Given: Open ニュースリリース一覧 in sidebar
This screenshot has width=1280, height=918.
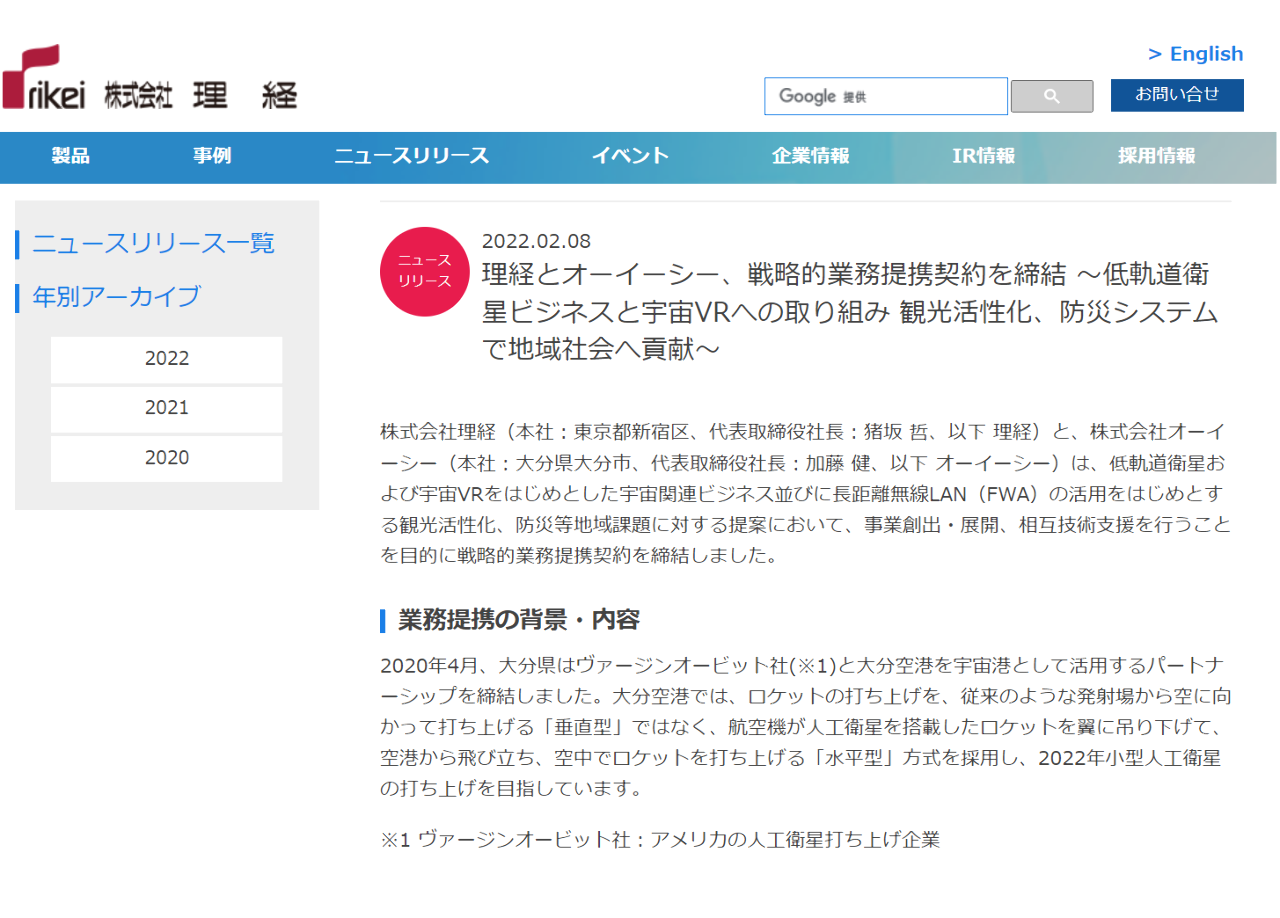Looking at the screenshot, I should [x=154, y=243].
